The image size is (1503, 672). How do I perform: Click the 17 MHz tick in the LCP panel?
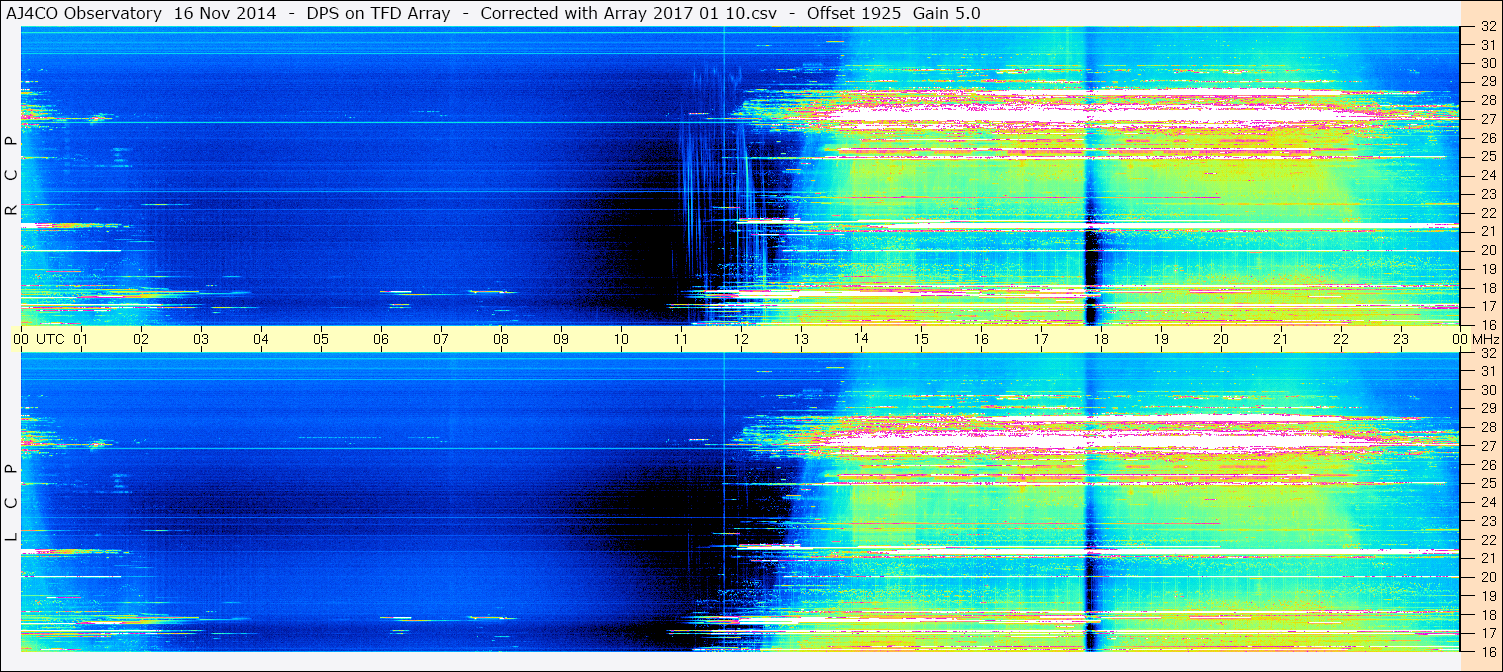point(1487,633)
